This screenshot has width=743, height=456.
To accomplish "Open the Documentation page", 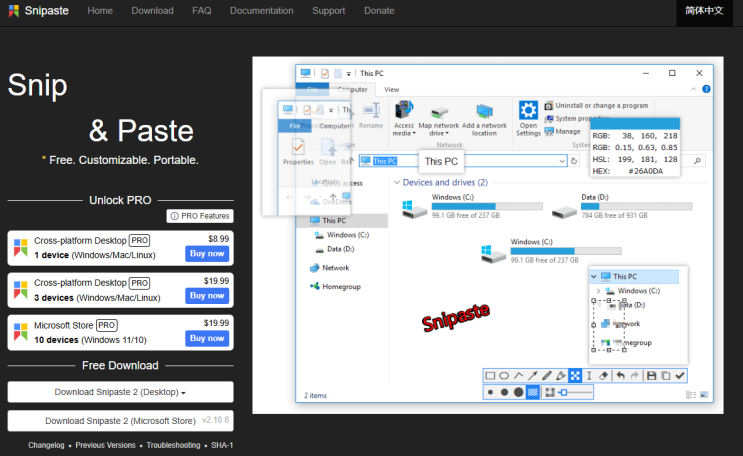I will pyautogui.click(x=262, y=10).
